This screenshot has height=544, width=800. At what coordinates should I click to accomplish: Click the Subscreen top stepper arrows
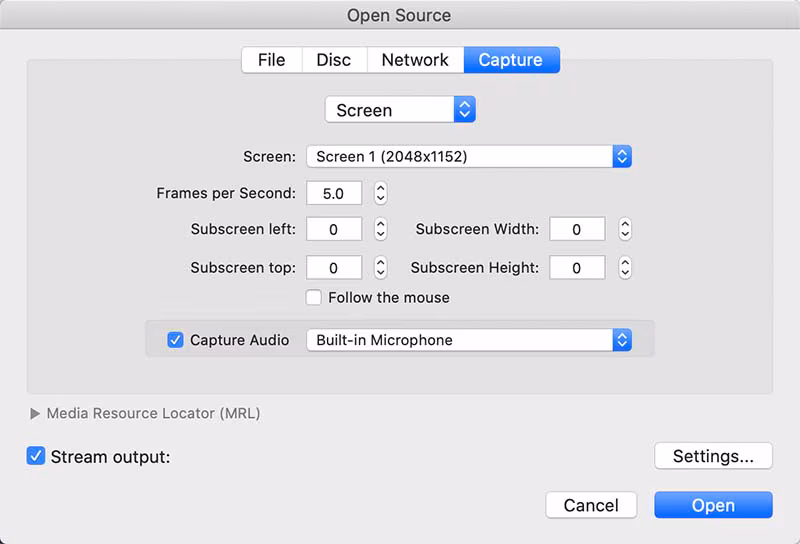[380, 267]
